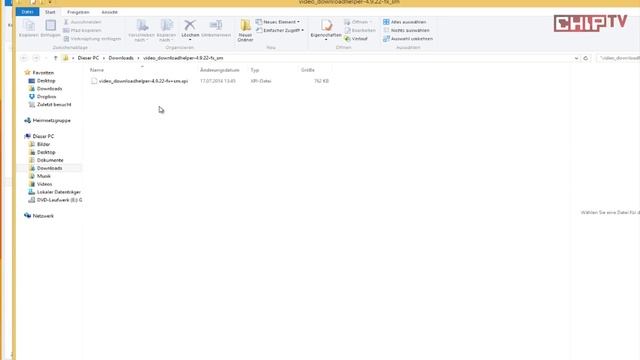This screenshot has height=360, width=640.
Task: Click video_downloadhelper-4.9.22-fx_sm breadcrumb segment
Action: coord(183,58)
